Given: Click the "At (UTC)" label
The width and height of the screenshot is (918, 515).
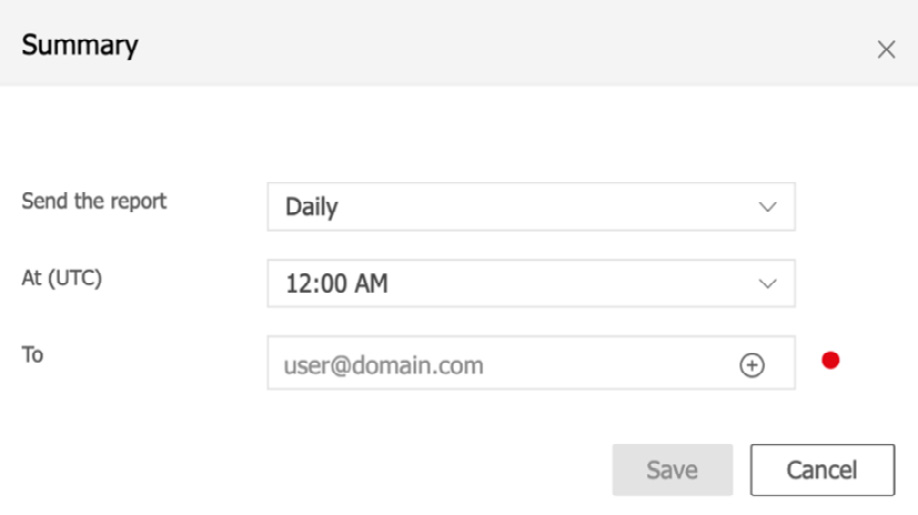Looking at the screenshot, I should click(62, 278).
